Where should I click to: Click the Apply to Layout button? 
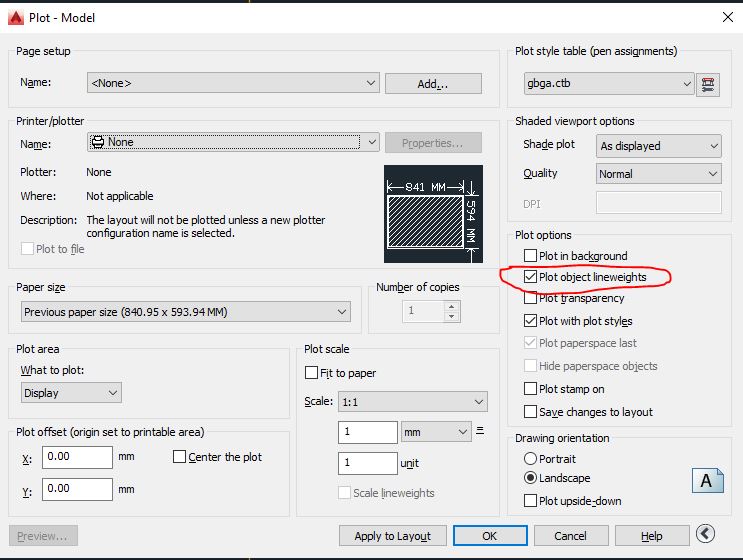392,536
